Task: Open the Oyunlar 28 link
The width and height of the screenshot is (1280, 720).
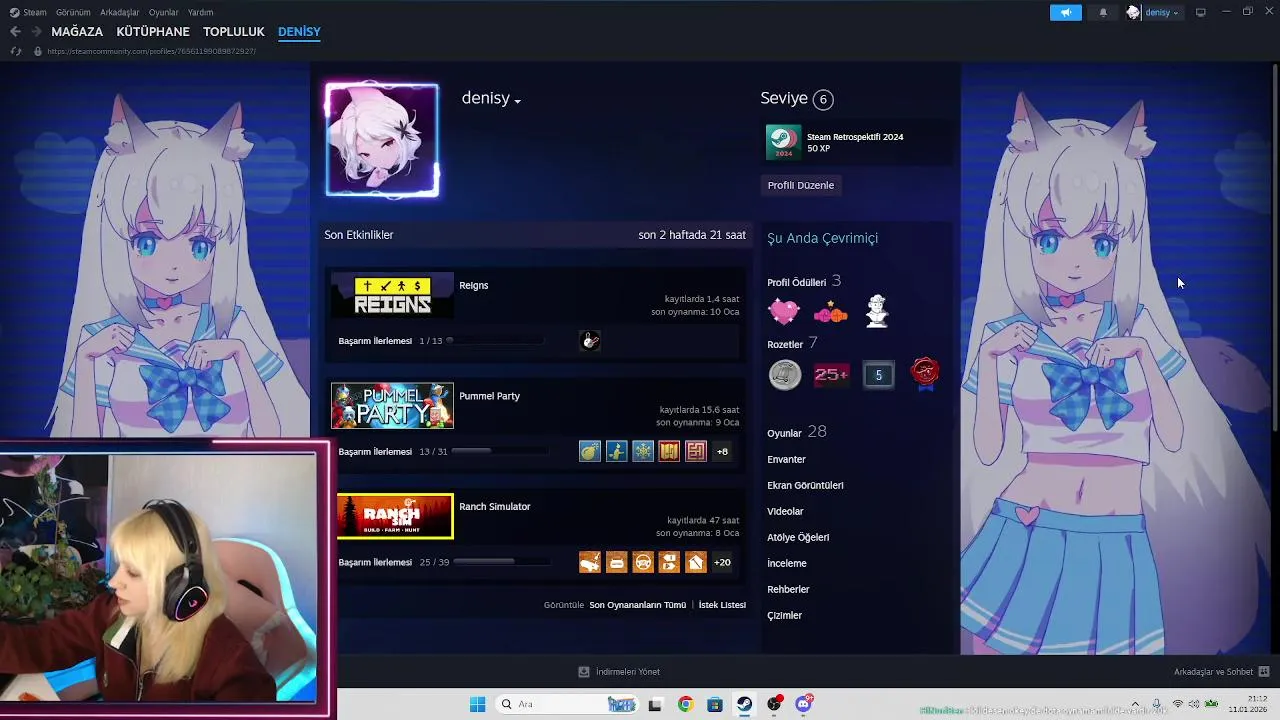Action: tap(797, 432)
